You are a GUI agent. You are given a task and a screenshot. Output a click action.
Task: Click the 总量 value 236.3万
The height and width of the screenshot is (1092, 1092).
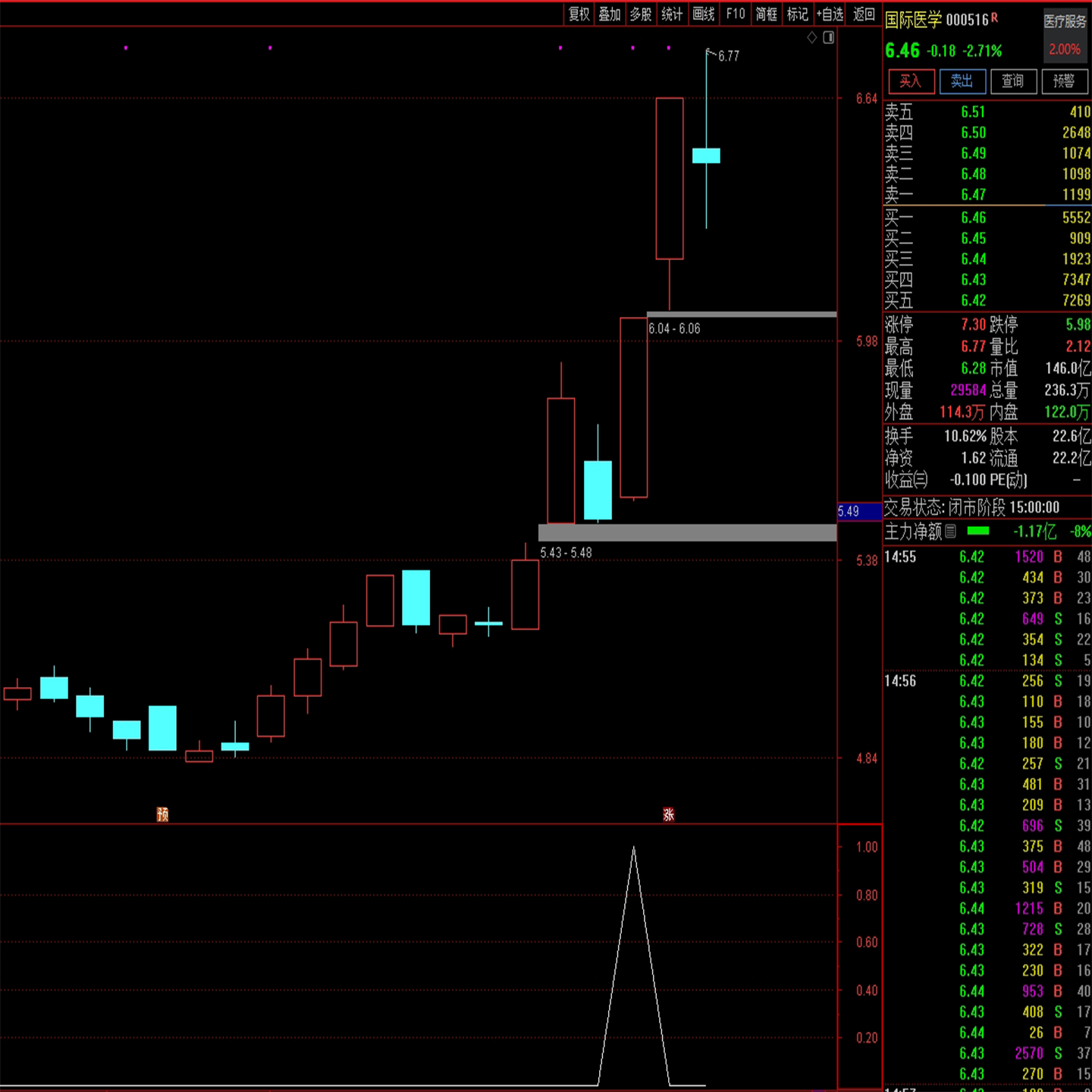(1068, 391)
